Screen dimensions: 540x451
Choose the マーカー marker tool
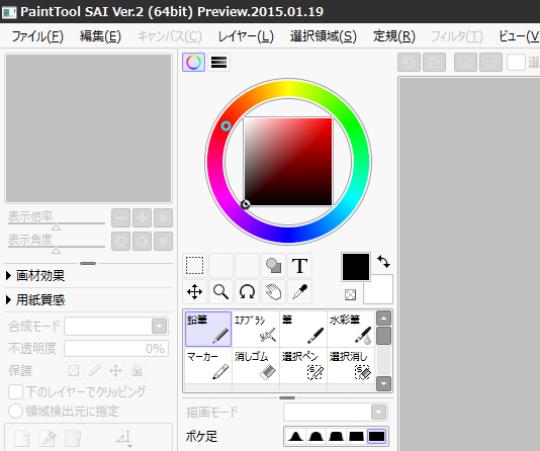pos(208,366)
